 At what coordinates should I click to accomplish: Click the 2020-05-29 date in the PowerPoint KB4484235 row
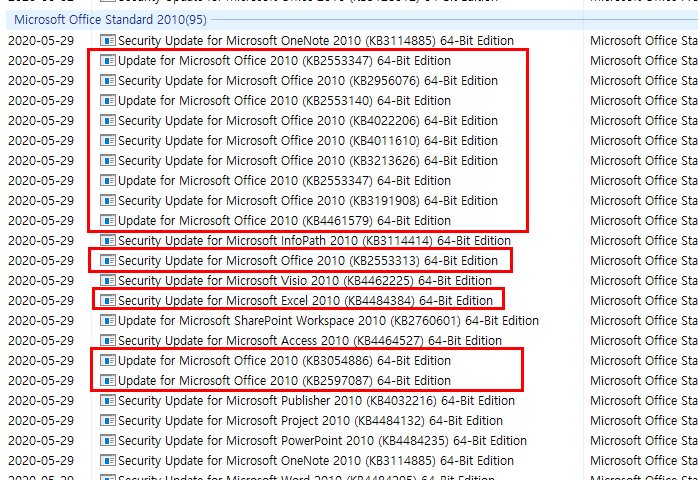pos(41,441)
